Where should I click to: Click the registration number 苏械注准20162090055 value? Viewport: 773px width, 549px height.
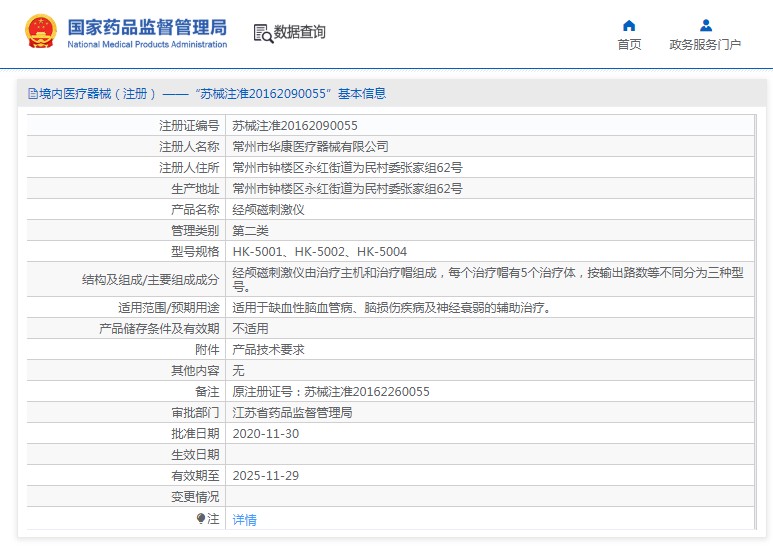295,125
